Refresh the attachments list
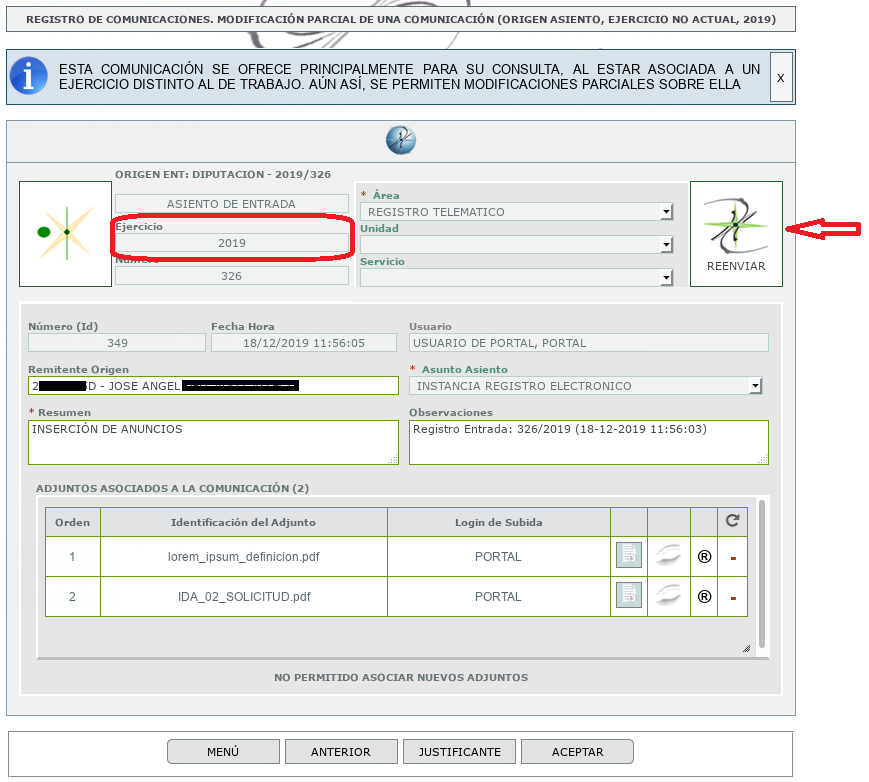869x782 pixels. pyautogui.click(x=732, y=520)
